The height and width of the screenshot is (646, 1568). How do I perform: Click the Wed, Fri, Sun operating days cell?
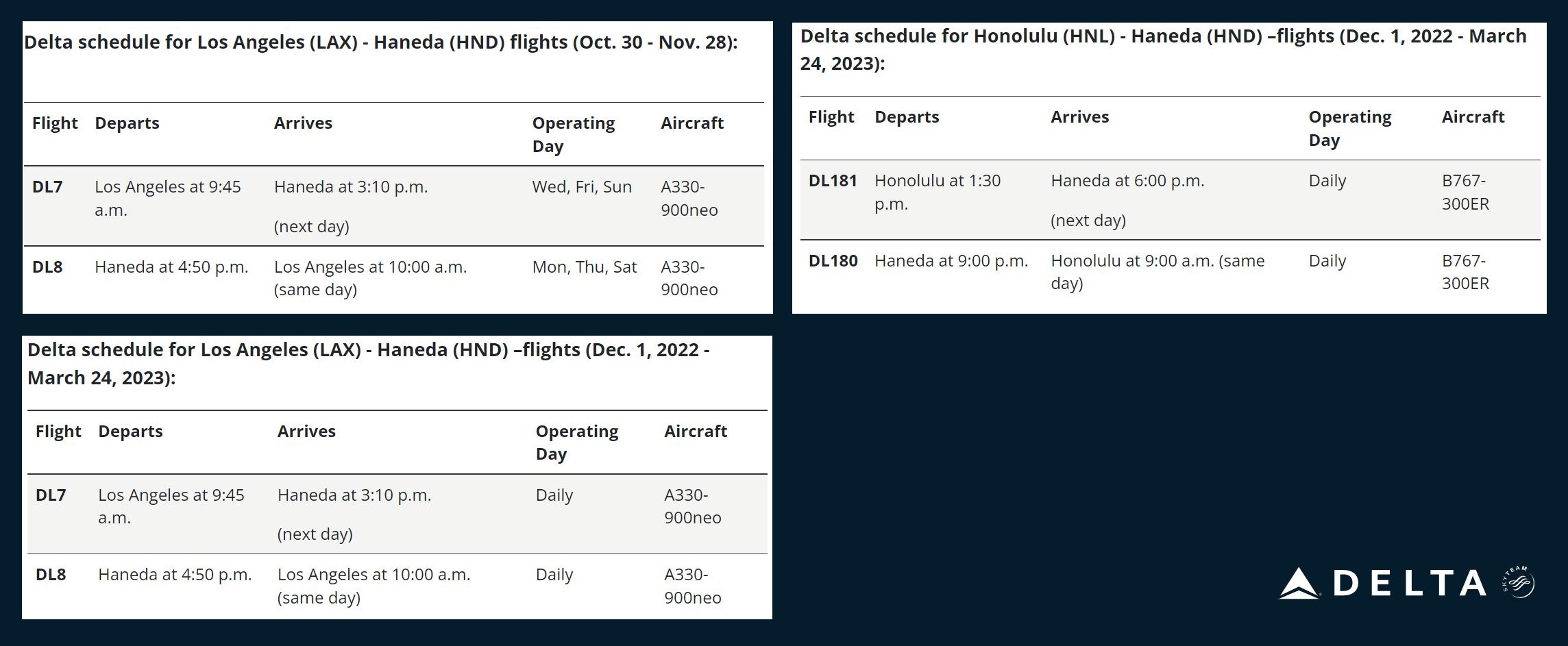582,187
